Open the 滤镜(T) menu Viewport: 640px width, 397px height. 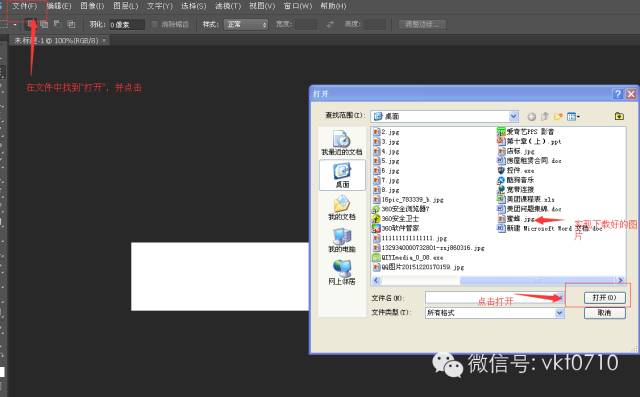click(x=228, y=6)
